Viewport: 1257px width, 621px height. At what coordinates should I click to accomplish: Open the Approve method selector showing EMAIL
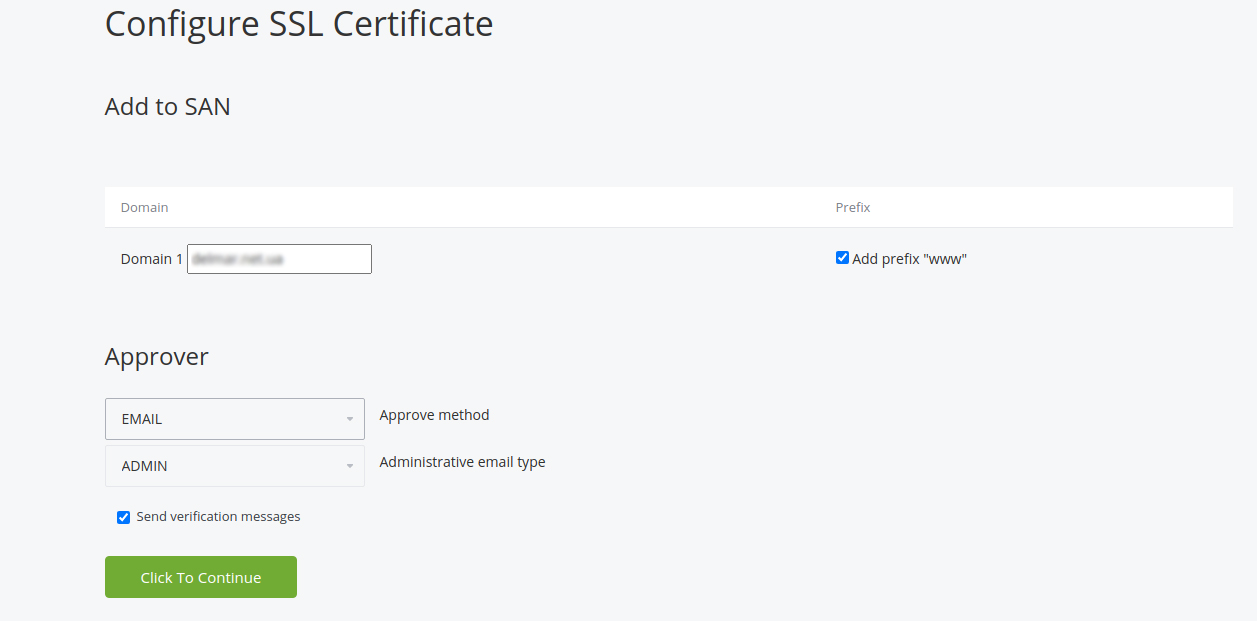click(x=234, y=418)
